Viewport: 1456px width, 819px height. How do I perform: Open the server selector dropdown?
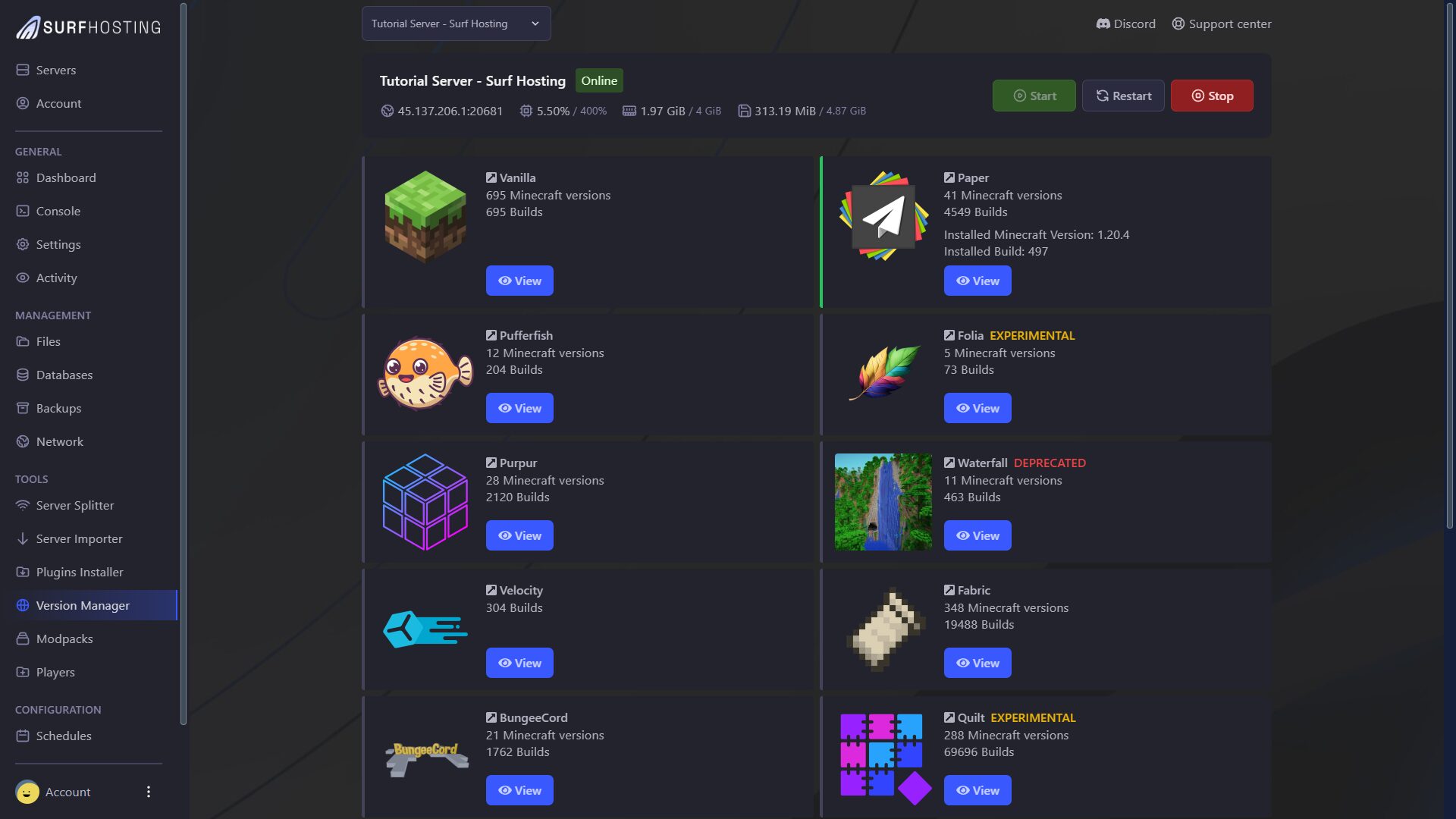pos(456,24)
